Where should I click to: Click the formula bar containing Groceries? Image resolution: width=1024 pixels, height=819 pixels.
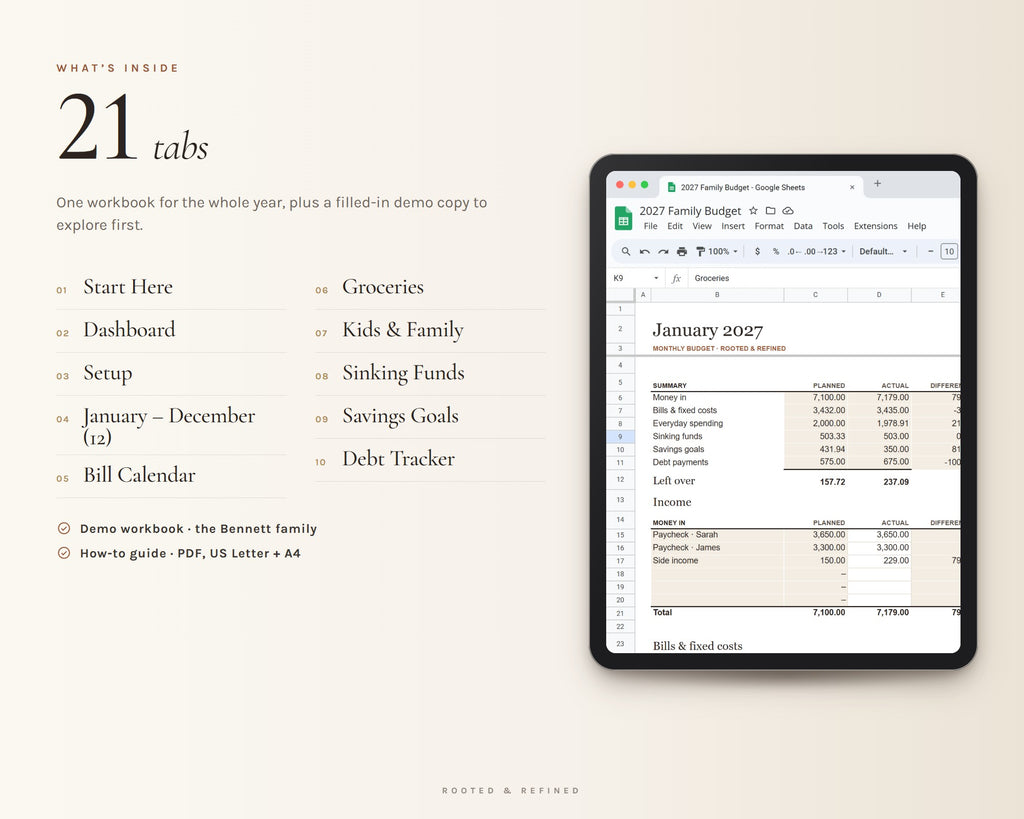pyautogui.click(x=824, y=278)
